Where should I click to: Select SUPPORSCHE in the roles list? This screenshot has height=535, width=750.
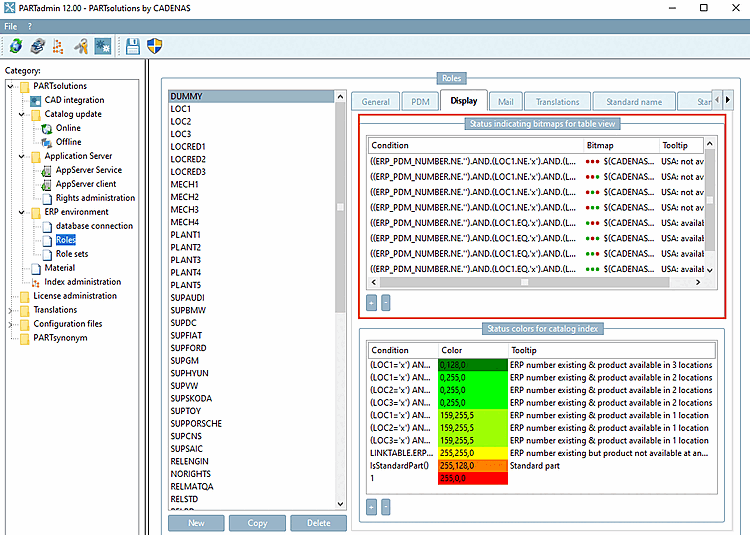click(x=196, y=423)
